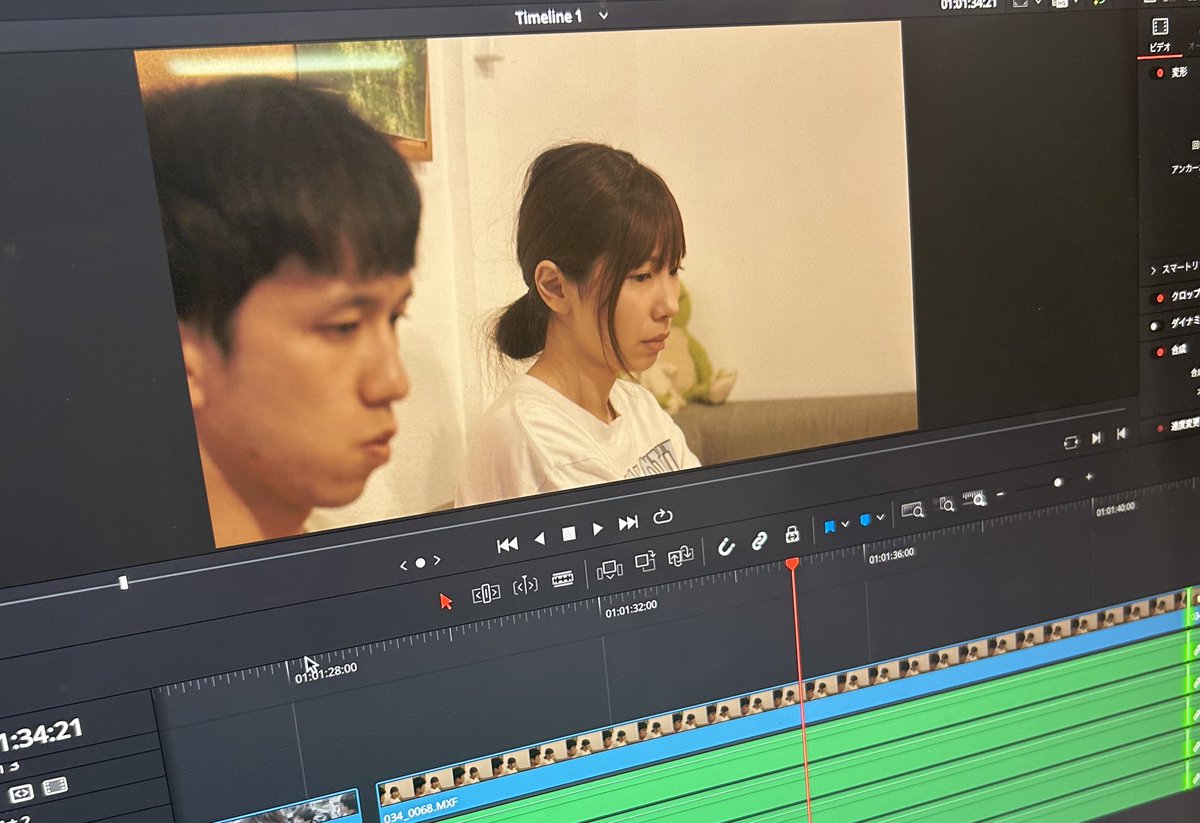Screen dimensions: 1200x823
Task: Click the Custom Zoom icon
Action: [x=974, y=498]
